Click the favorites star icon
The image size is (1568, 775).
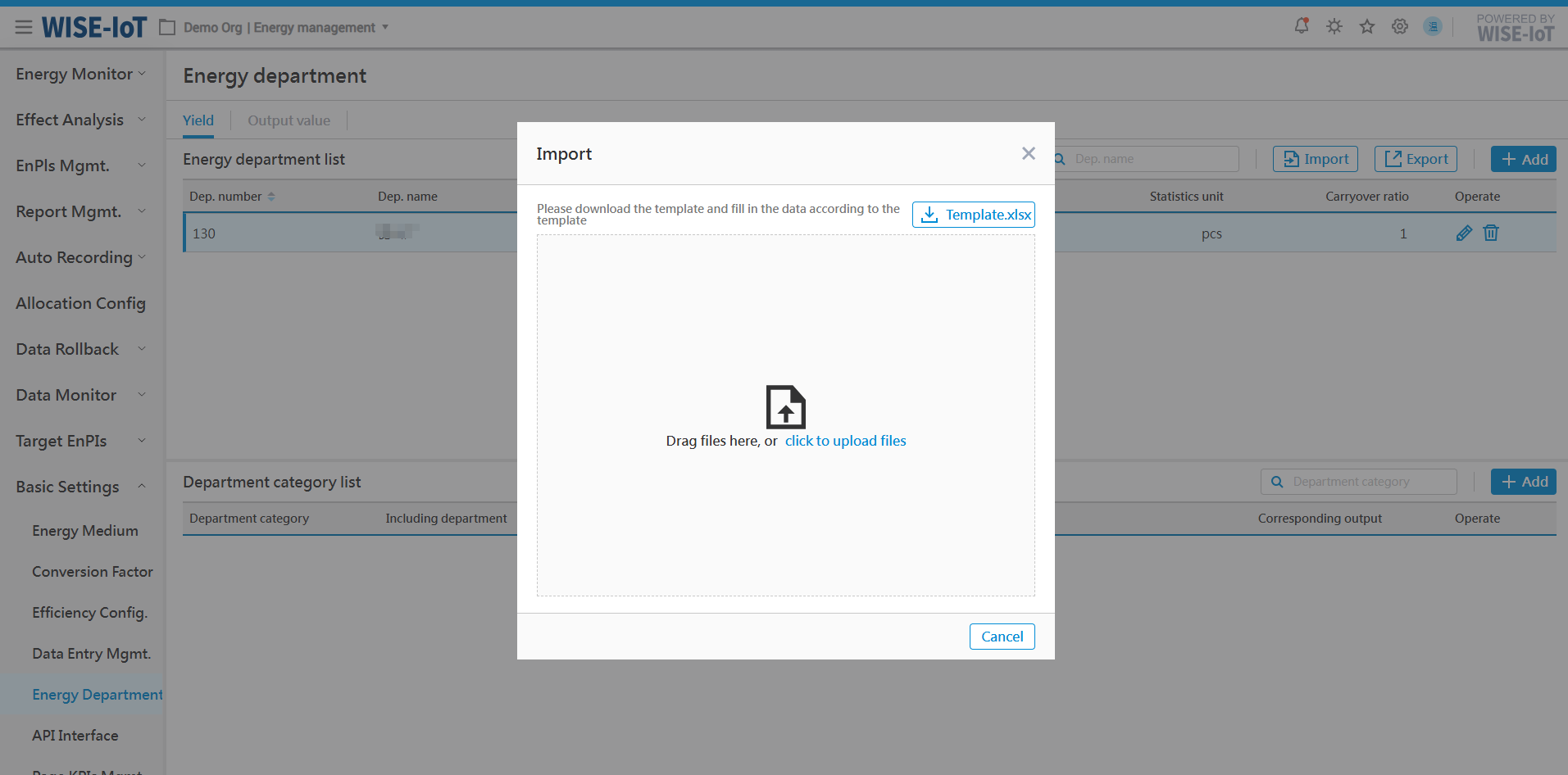pos(1367,26)
